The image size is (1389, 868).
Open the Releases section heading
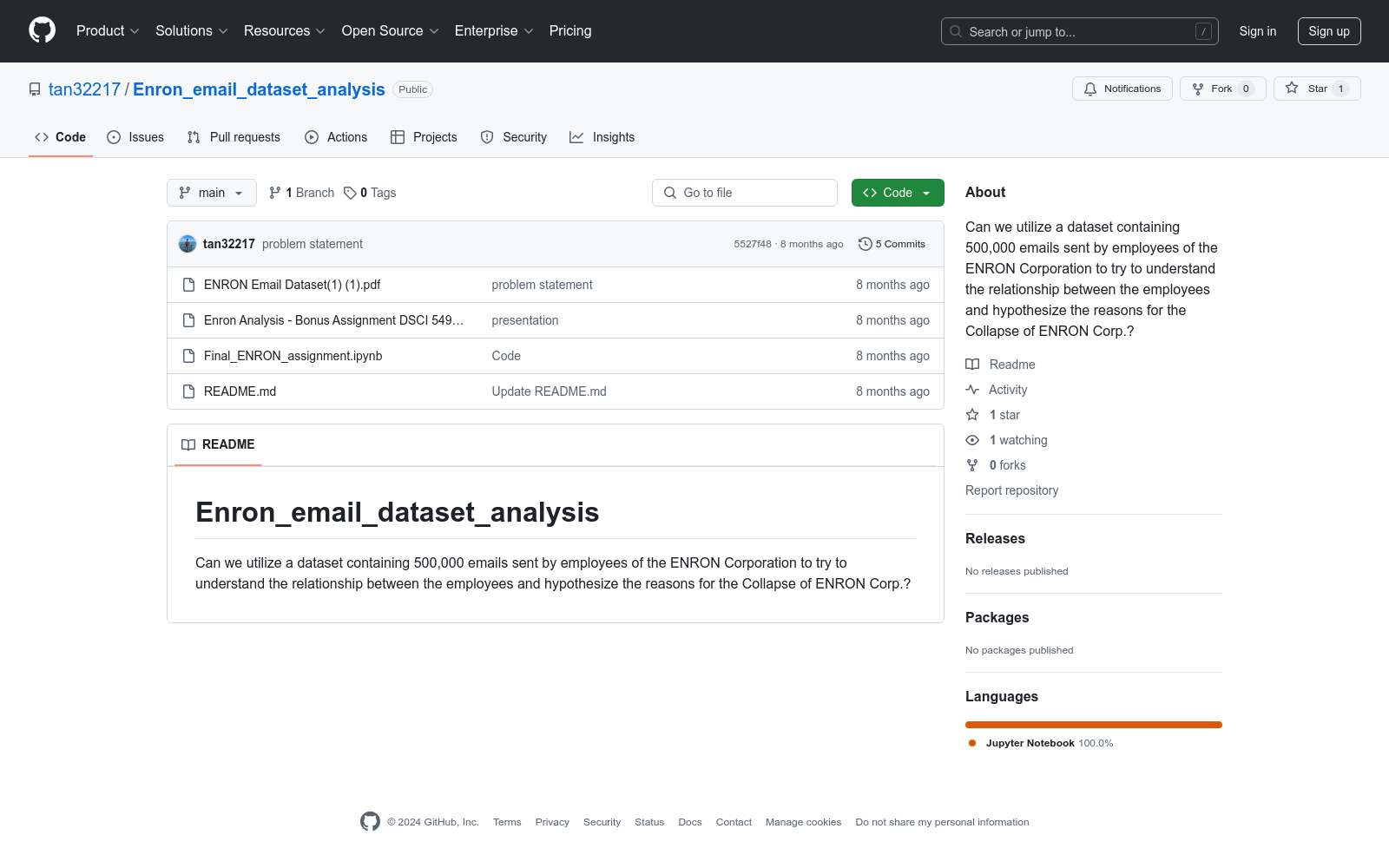995,538
